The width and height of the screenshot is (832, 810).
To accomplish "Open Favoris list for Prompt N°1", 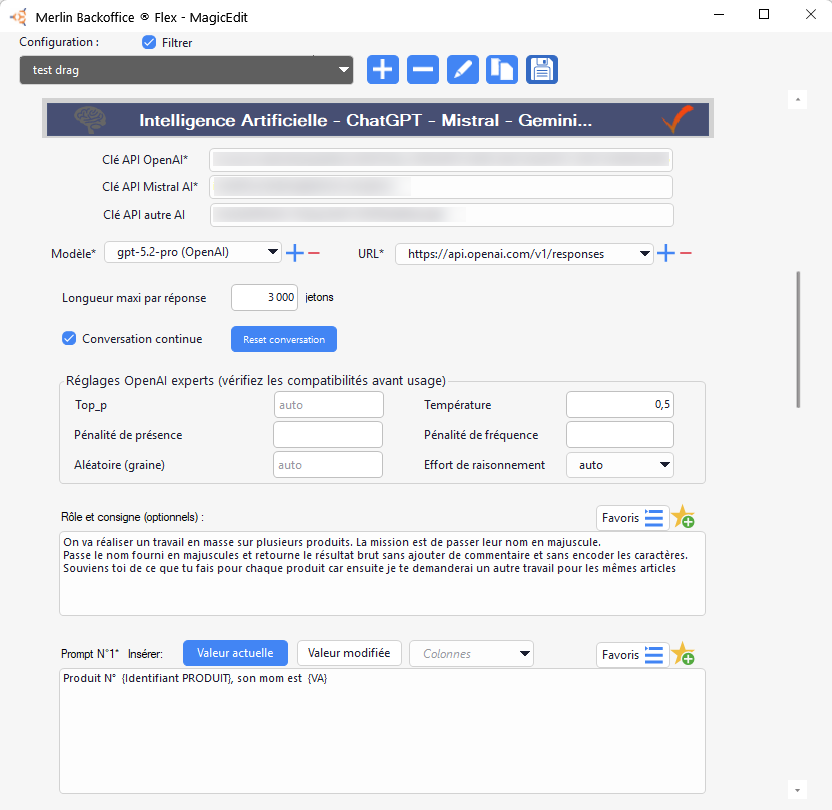I will [x=632, y=655].
